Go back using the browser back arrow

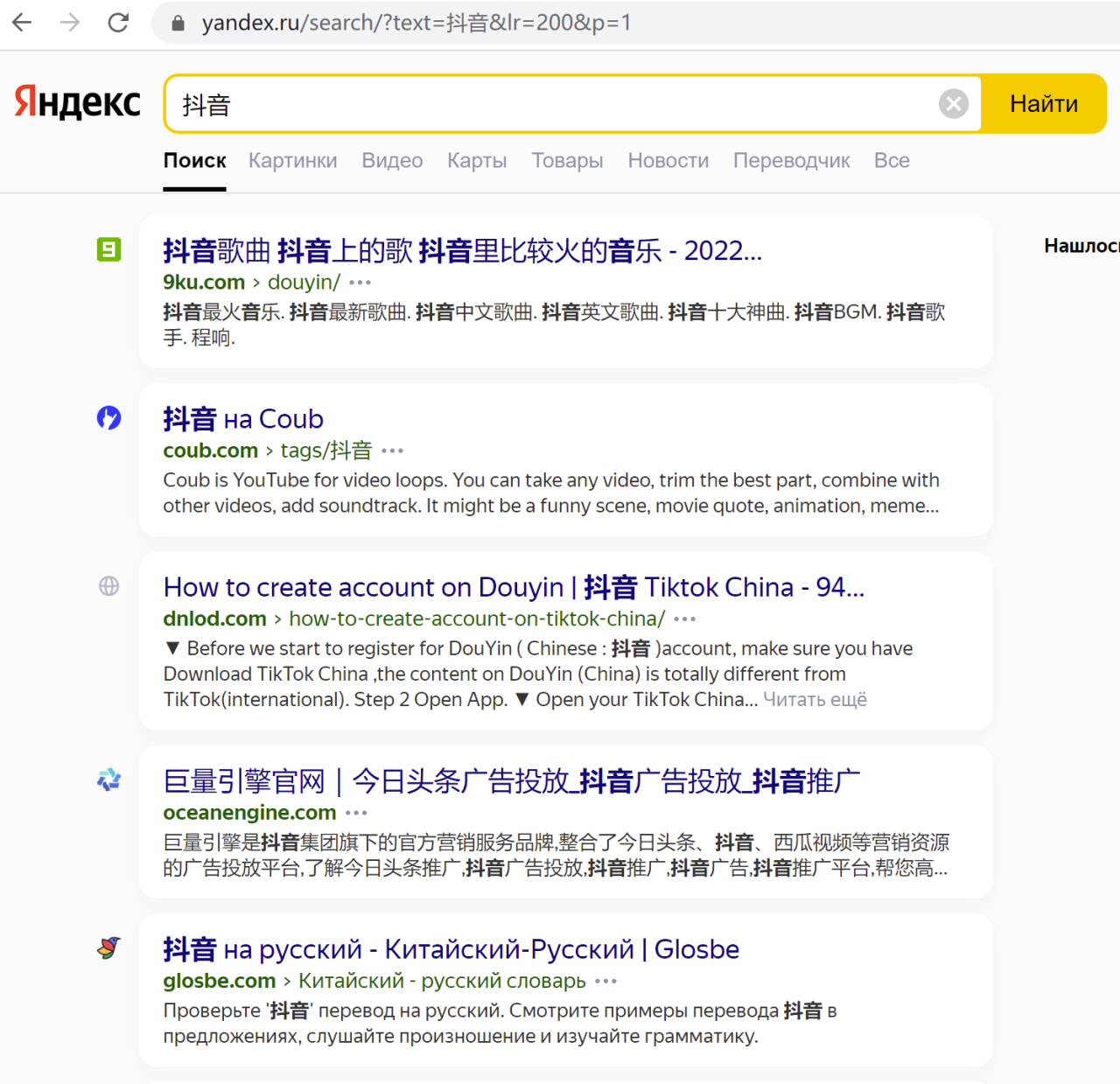pyautogui.click(x=21, y=23)
